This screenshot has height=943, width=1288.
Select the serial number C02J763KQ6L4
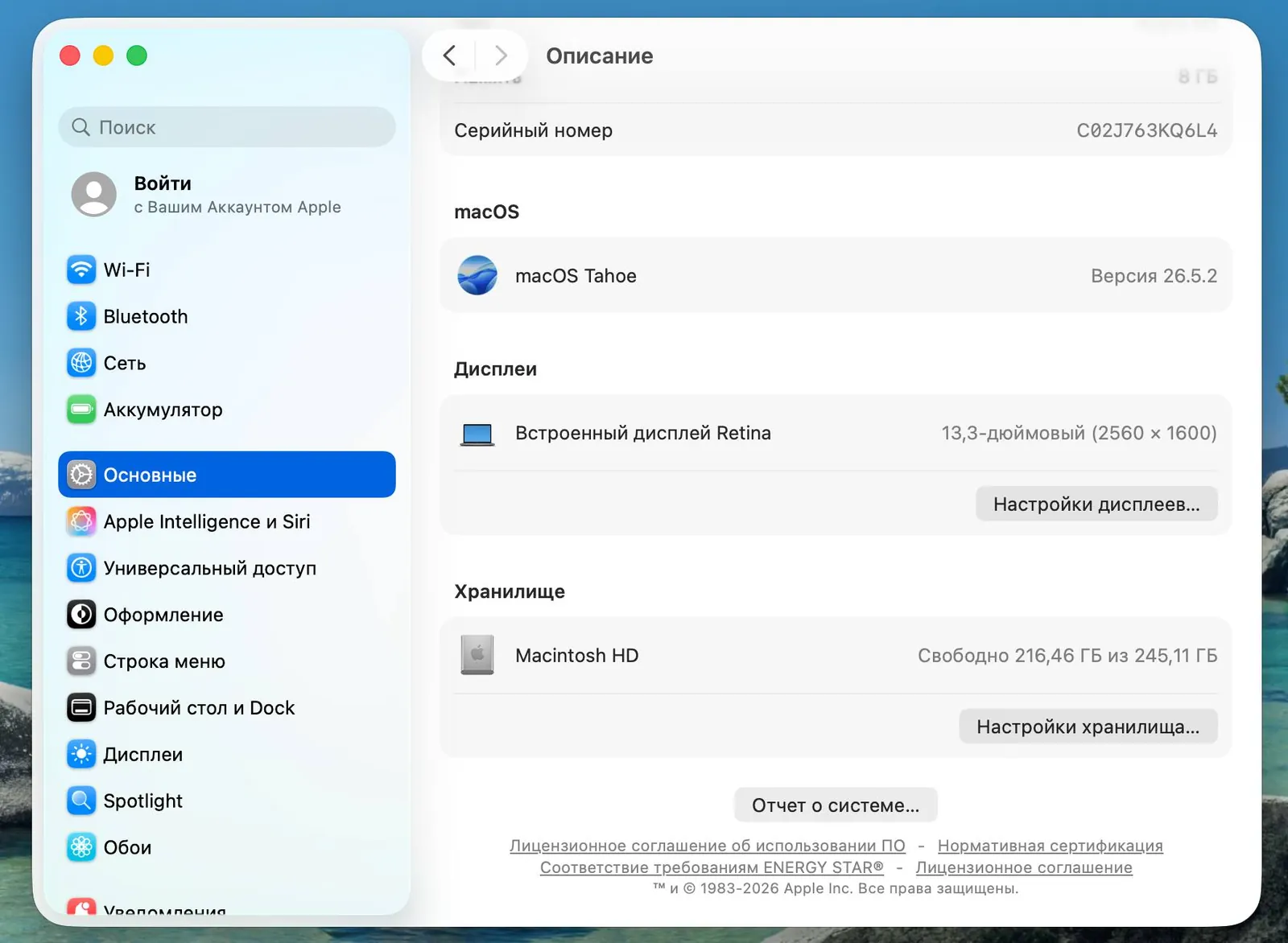1147,130
